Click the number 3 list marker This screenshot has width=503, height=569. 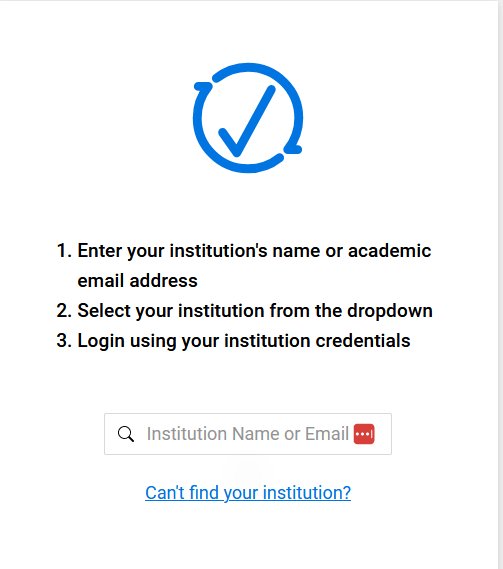[64, 341]
